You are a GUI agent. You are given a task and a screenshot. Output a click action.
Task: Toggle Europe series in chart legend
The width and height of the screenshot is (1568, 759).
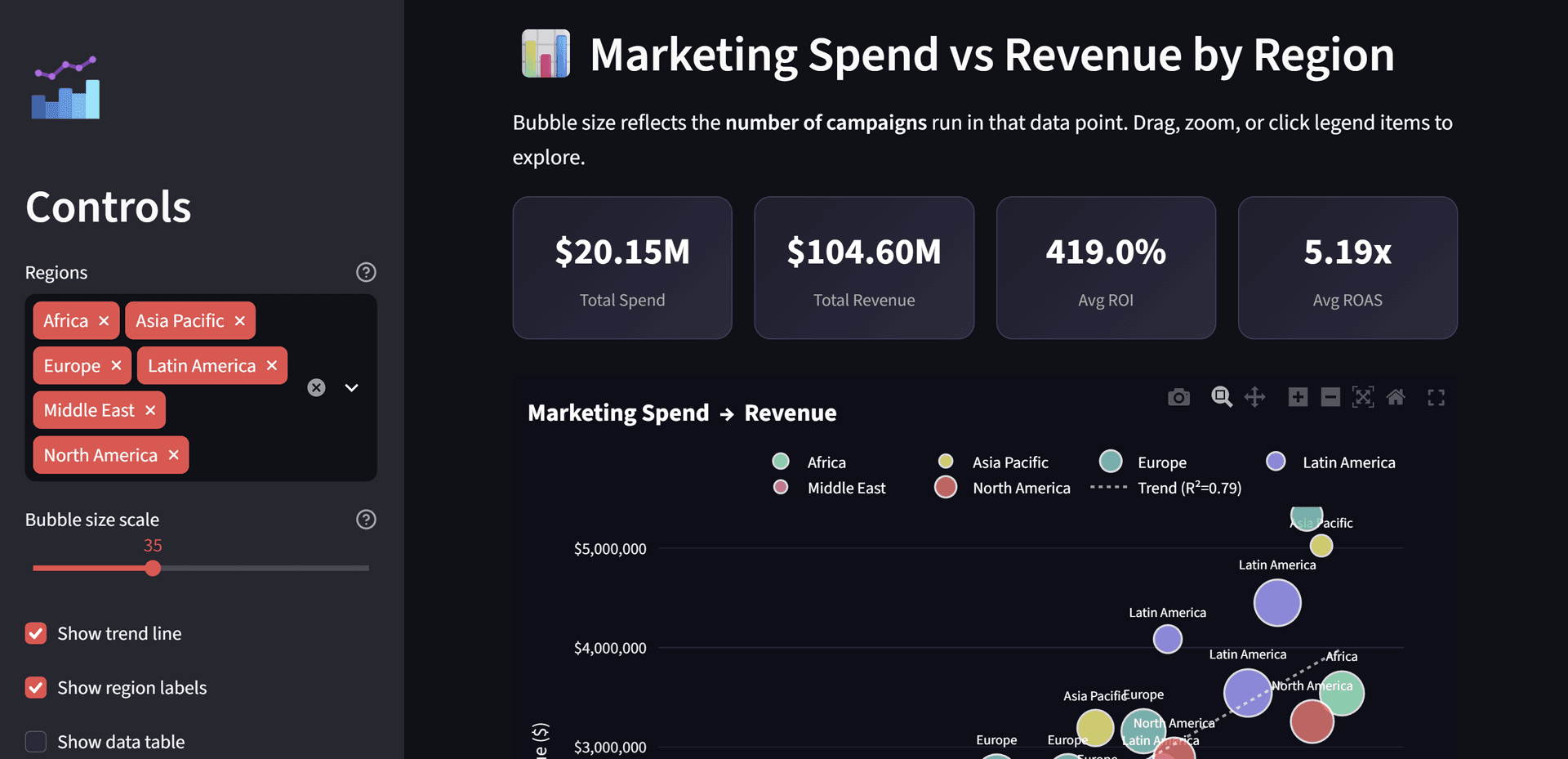[1143, 462]
